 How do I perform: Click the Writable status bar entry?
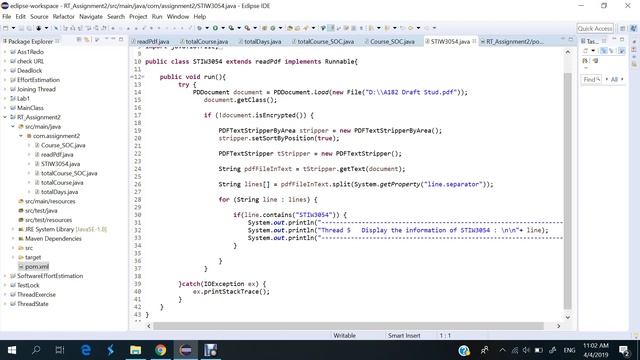344,336
